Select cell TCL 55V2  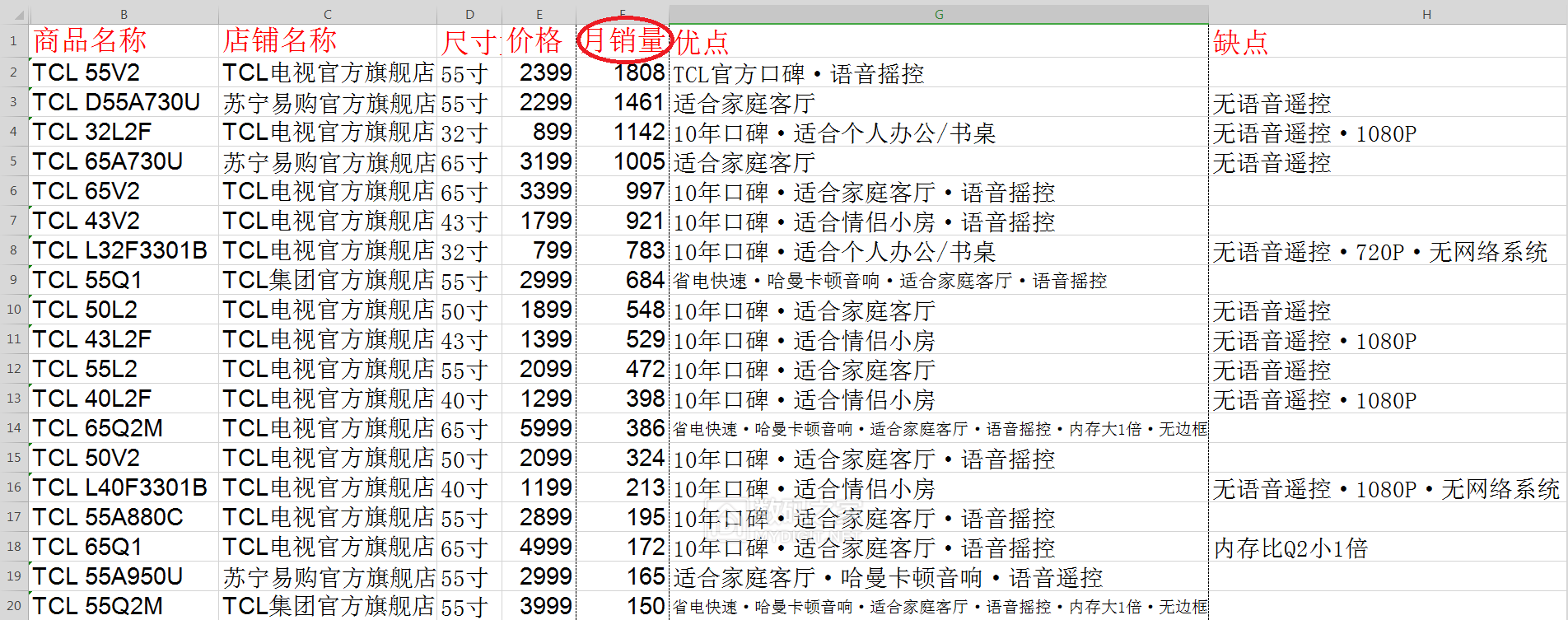pos(124,72)
